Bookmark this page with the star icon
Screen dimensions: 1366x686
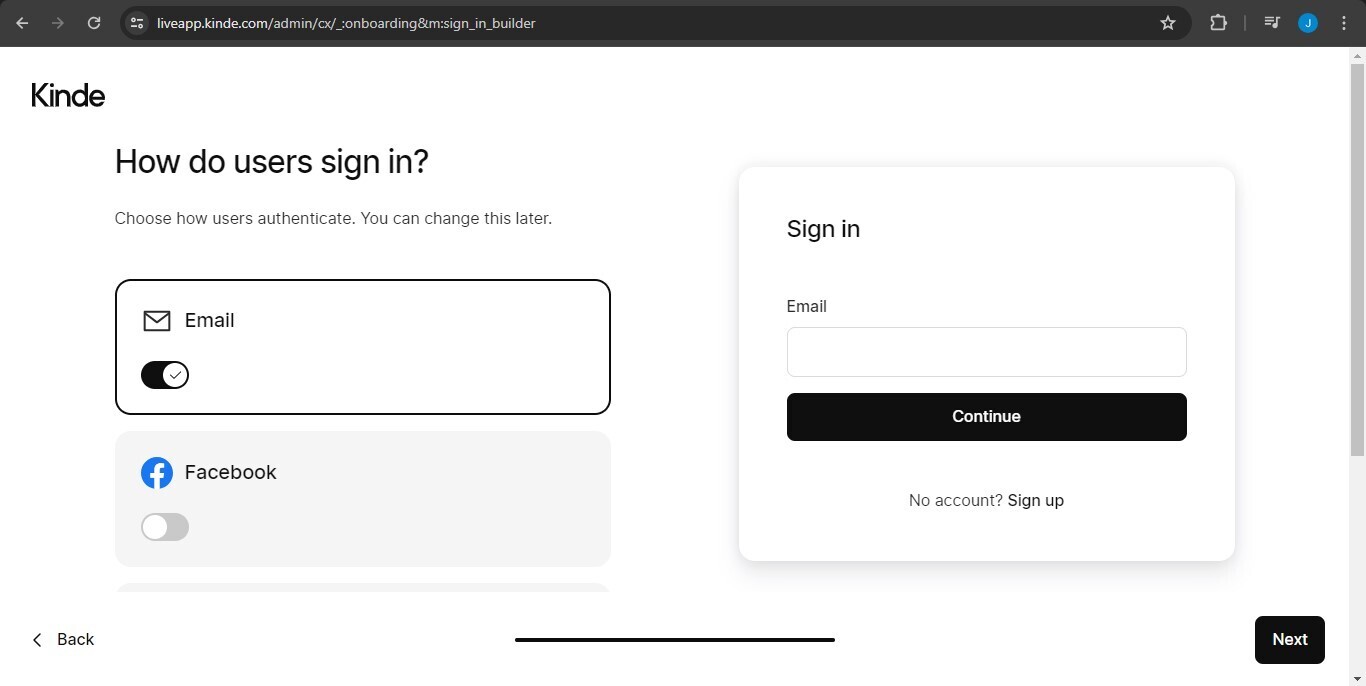click(x=1167, y=23)
